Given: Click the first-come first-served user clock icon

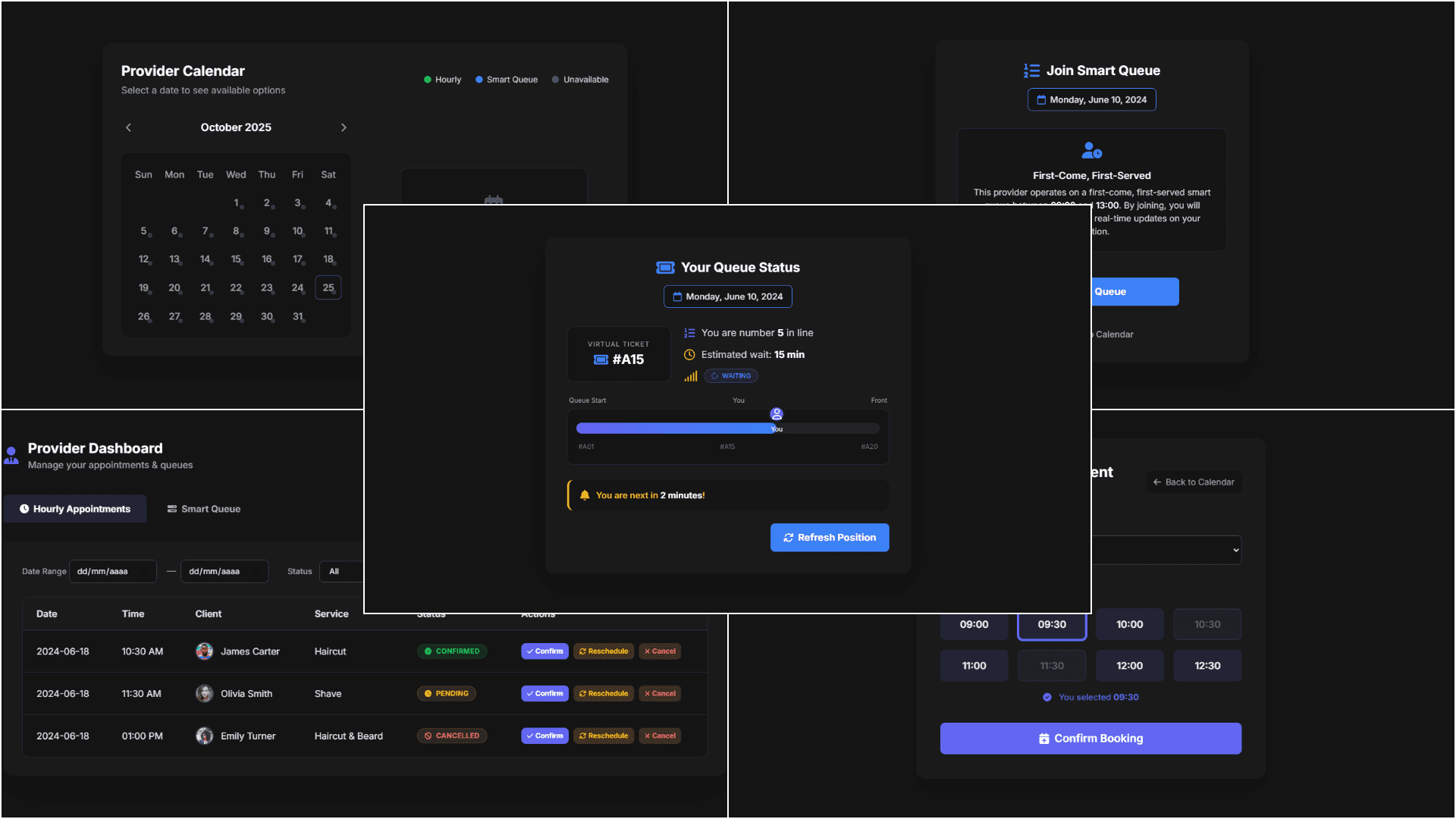Looking at the screenshot, I should coord(1091,151).
